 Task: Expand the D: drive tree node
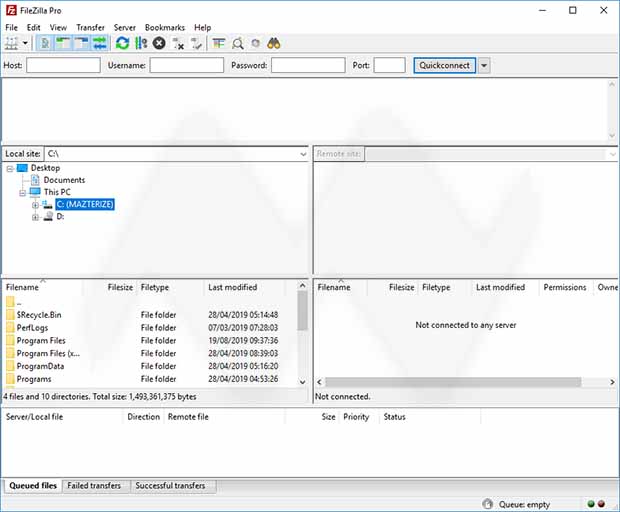(x=35, y=217)
